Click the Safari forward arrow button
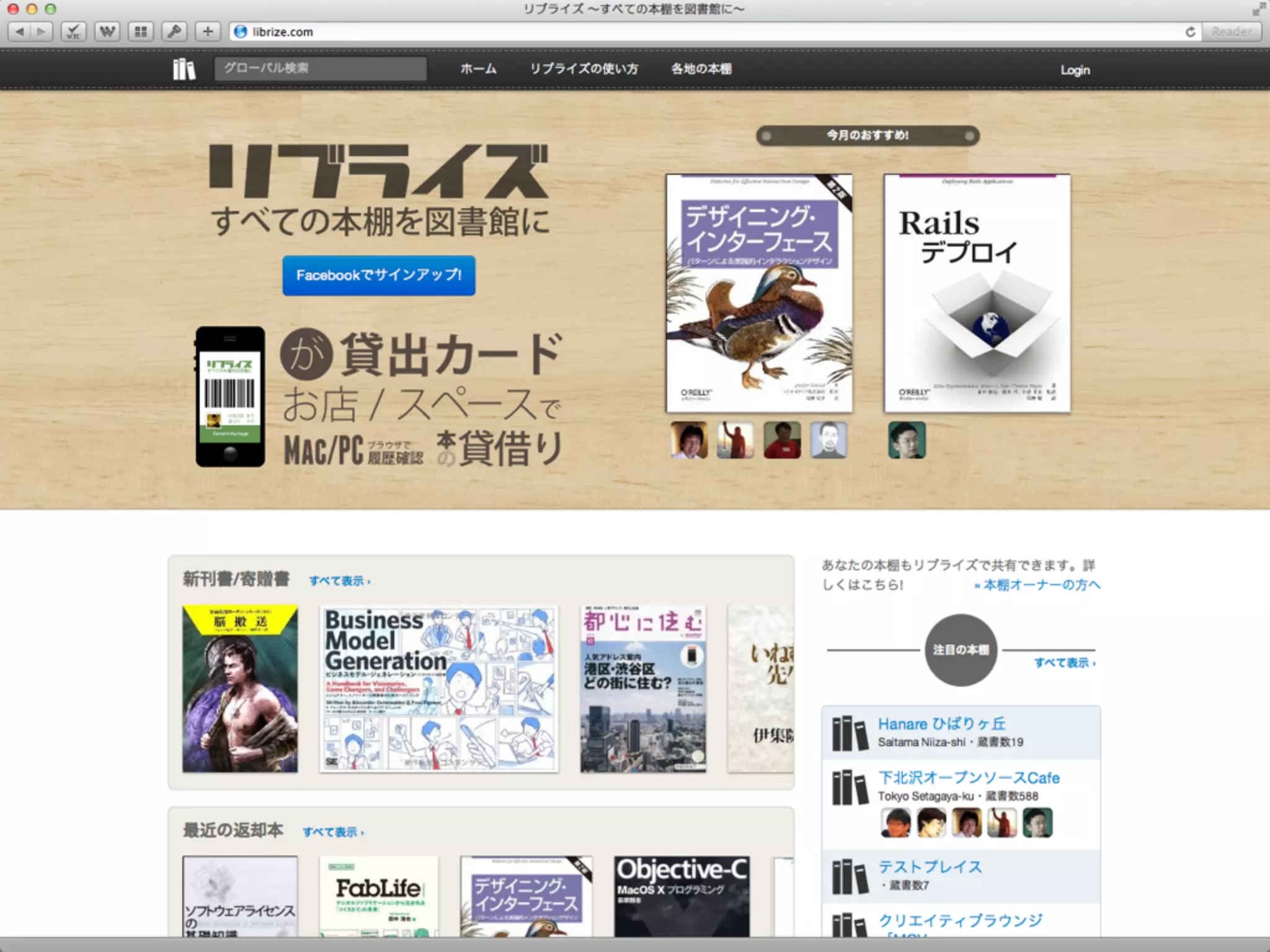The height and width of the screenshot is (952, 1270). point(42,32)
